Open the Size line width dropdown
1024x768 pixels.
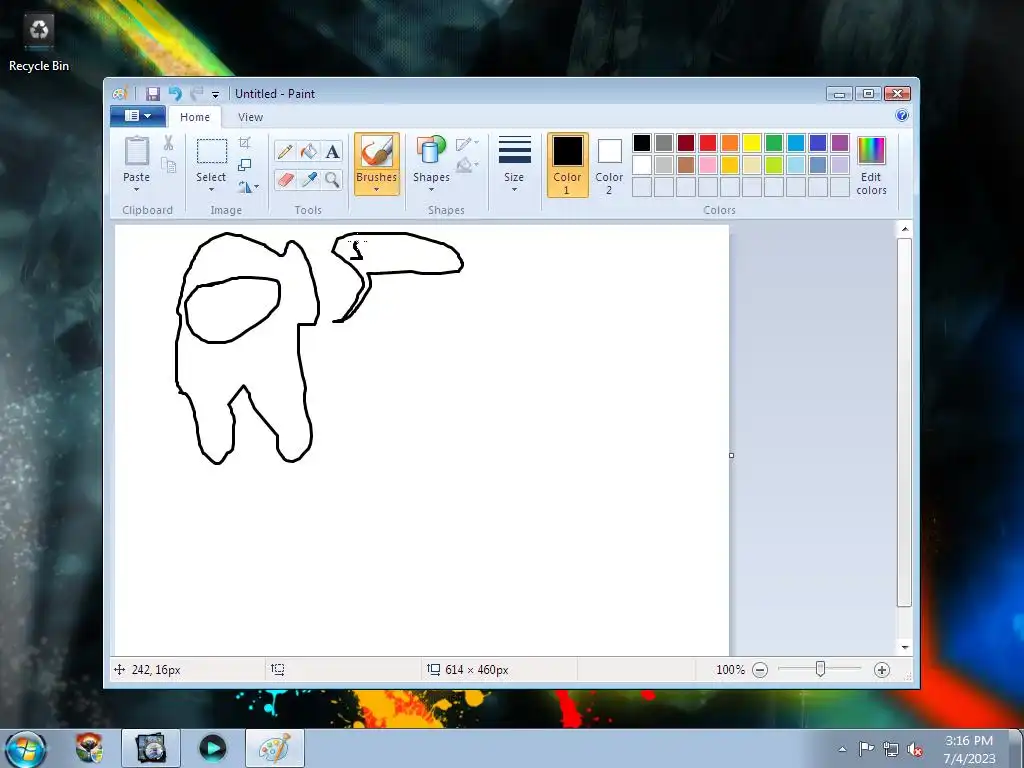[x=514, y=165]
